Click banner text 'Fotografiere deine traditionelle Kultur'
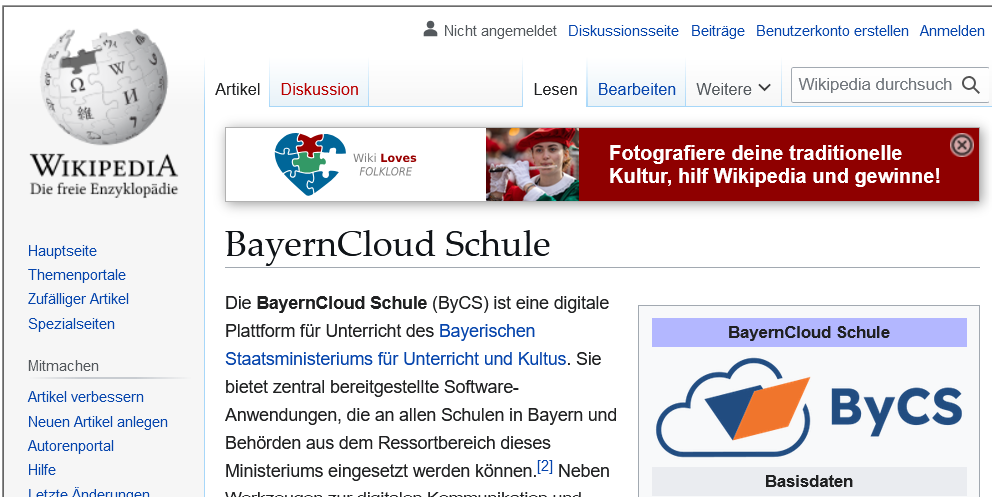992x497 pixels. point(774,164)
